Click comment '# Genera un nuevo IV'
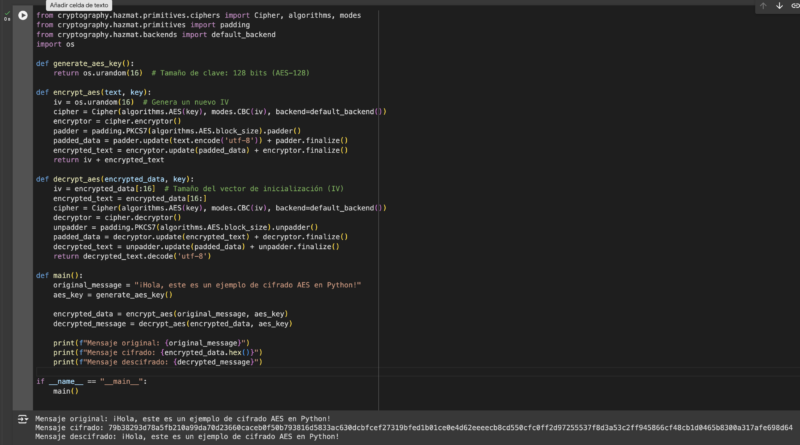The height and width of the screenshot is (445, 800). pyautogui.click(x=186, y=102)
